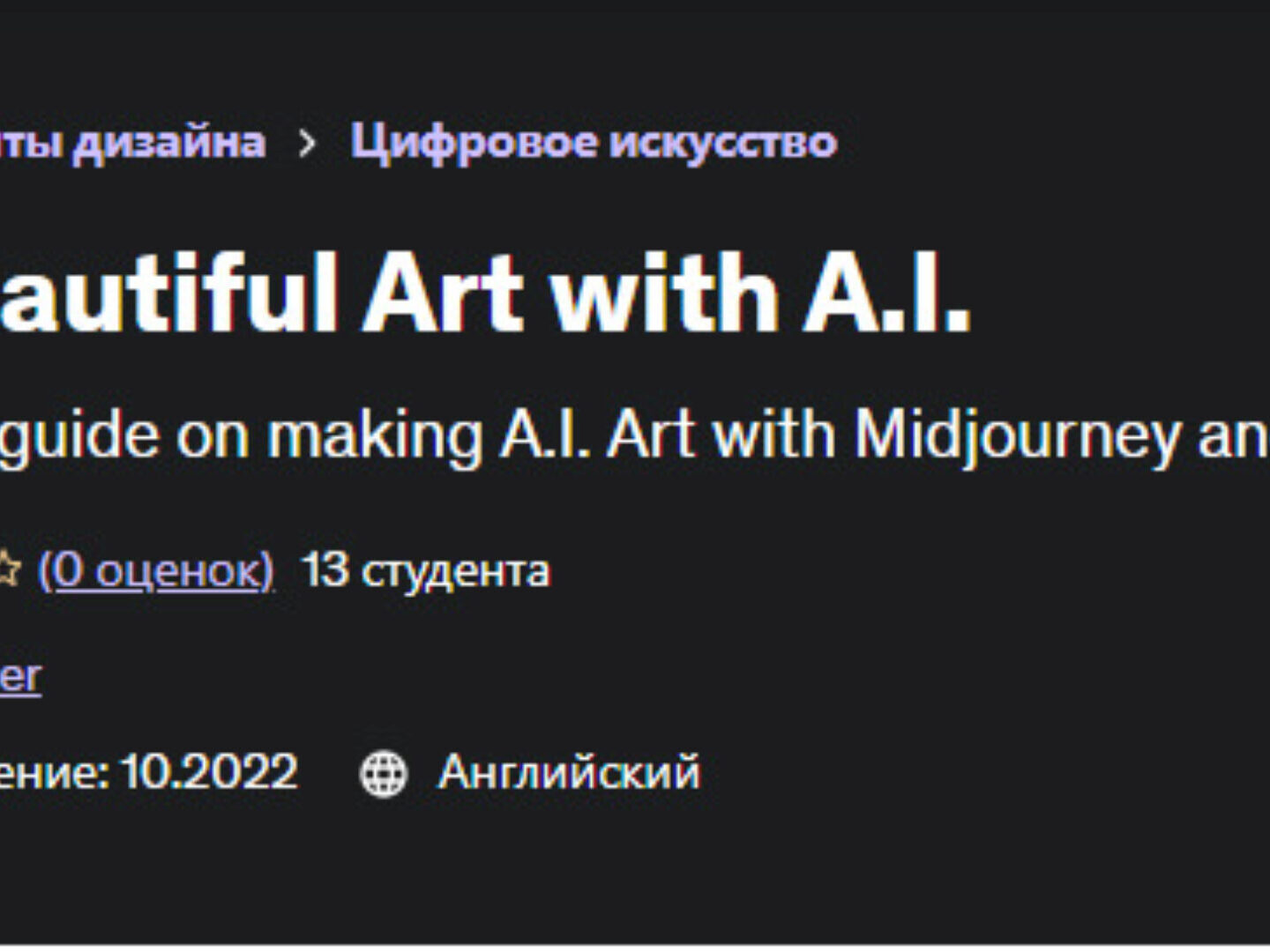Open the instructor link ending in er
The image size is (1270, 952).
[x=20, y=677]
